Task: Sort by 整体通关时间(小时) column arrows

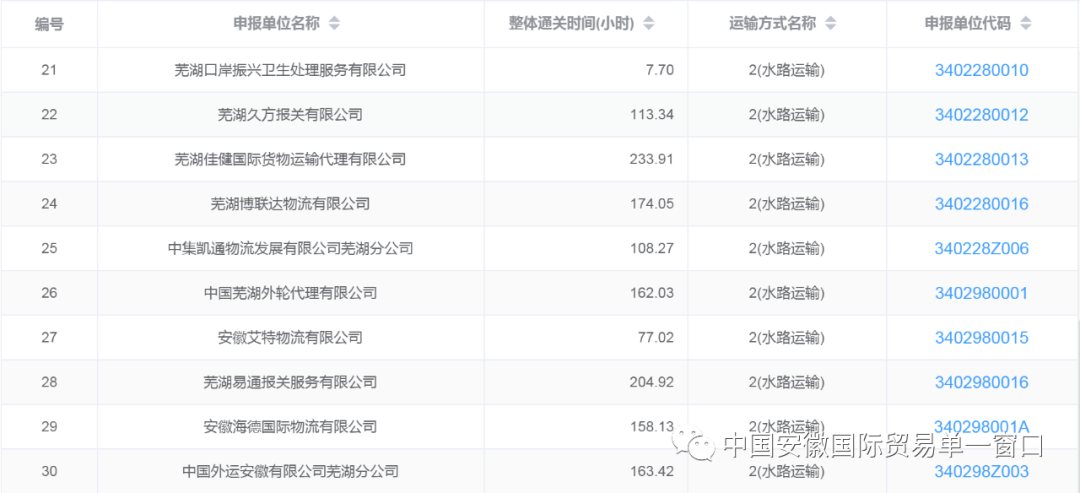Action: pos(648,23)
